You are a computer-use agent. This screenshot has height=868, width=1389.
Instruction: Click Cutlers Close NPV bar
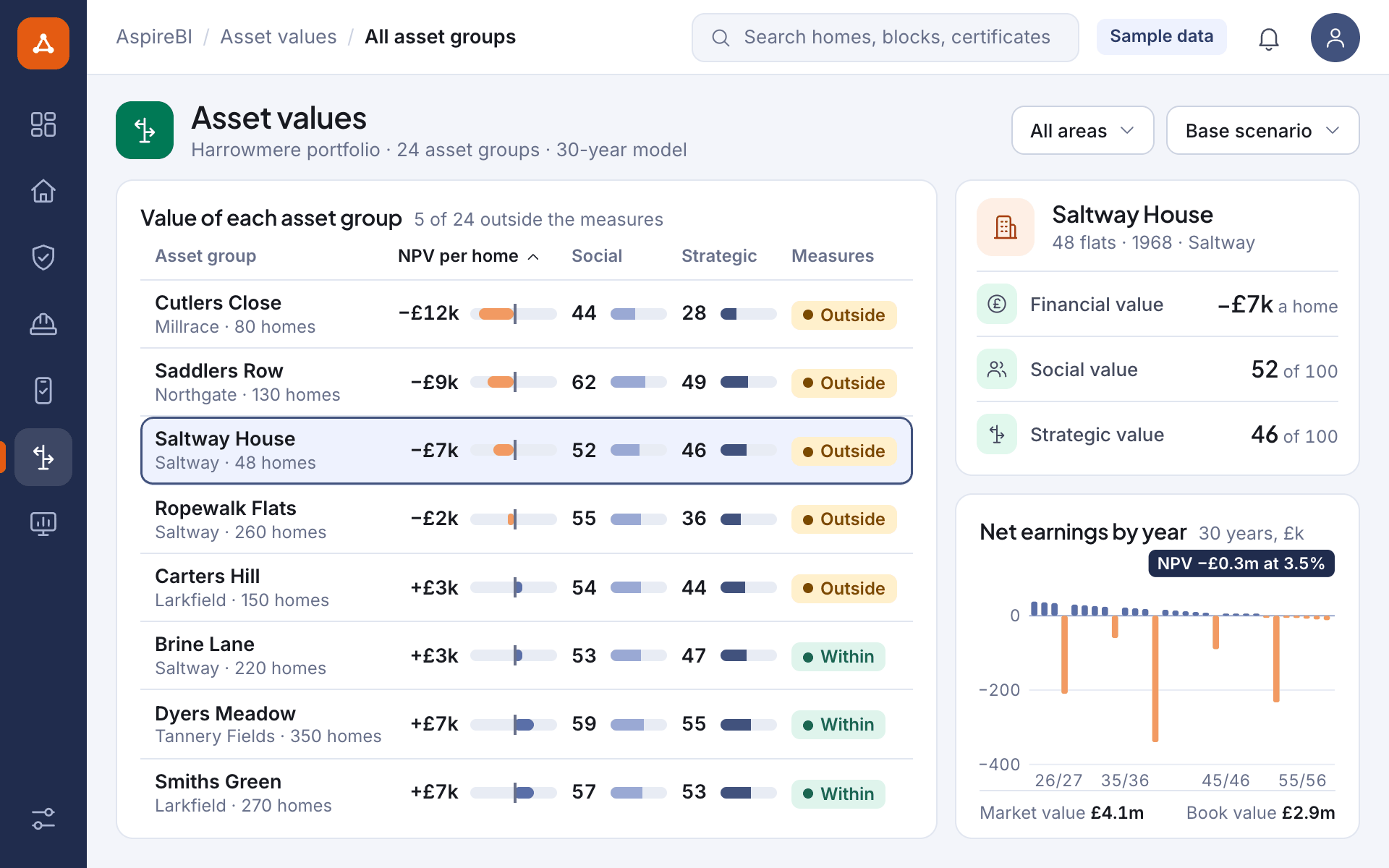pyautogui.click(x=514, y=313)
